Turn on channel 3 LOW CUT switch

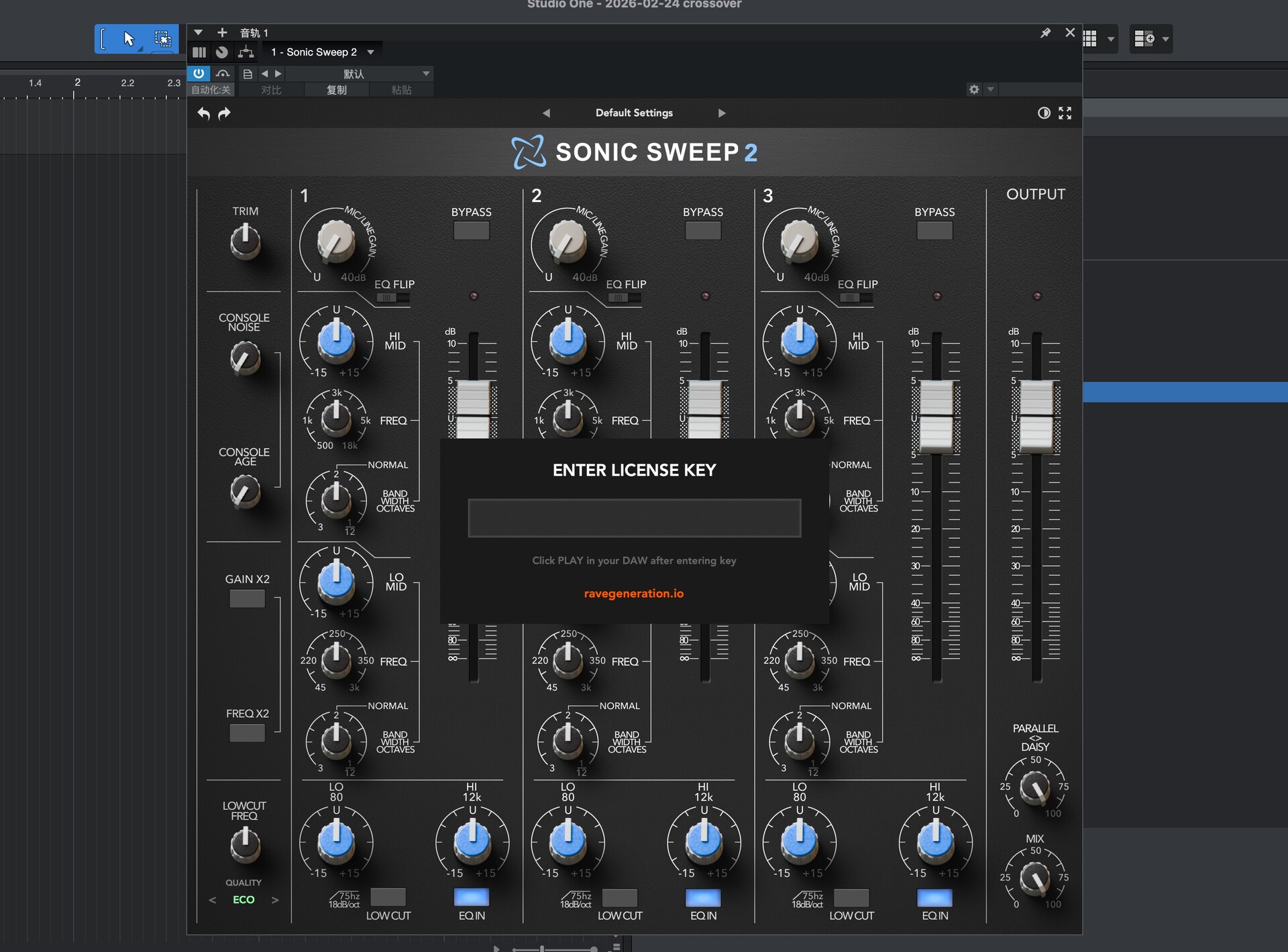[851, 898]
